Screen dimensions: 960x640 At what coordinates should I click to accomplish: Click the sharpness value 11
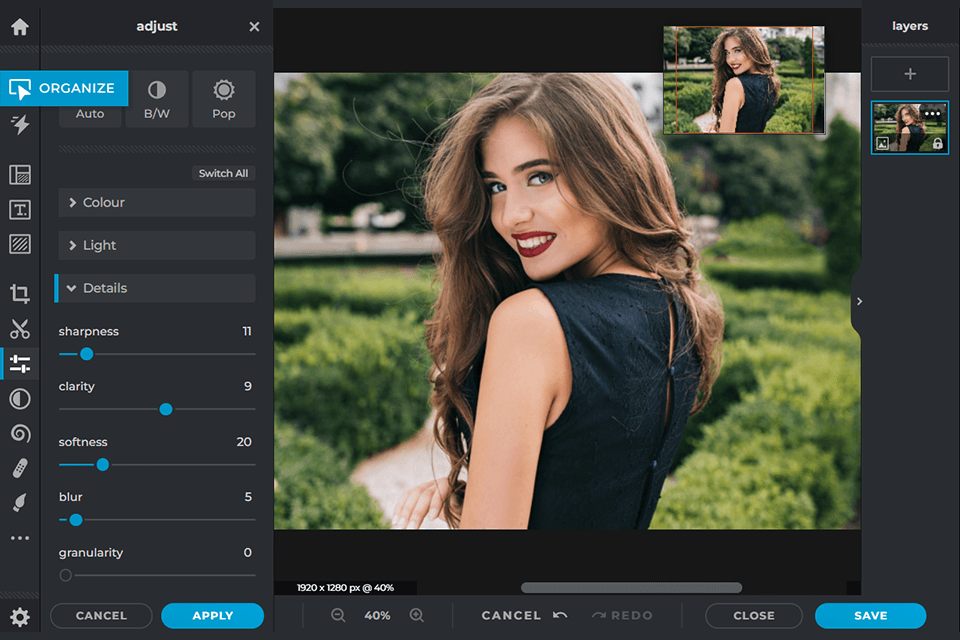coord(247,331)
